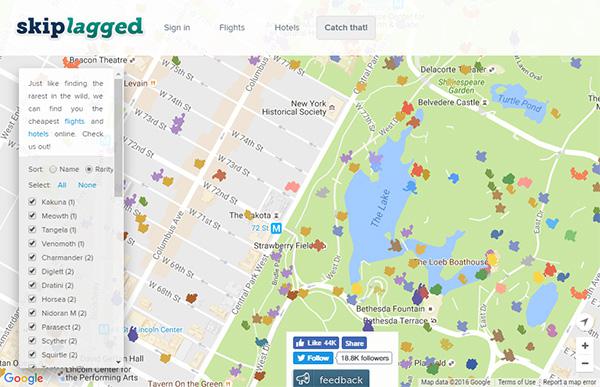Viewport: 600px width, 387px height.
Task: Open the Flights menu item
Action: point(232,28)
